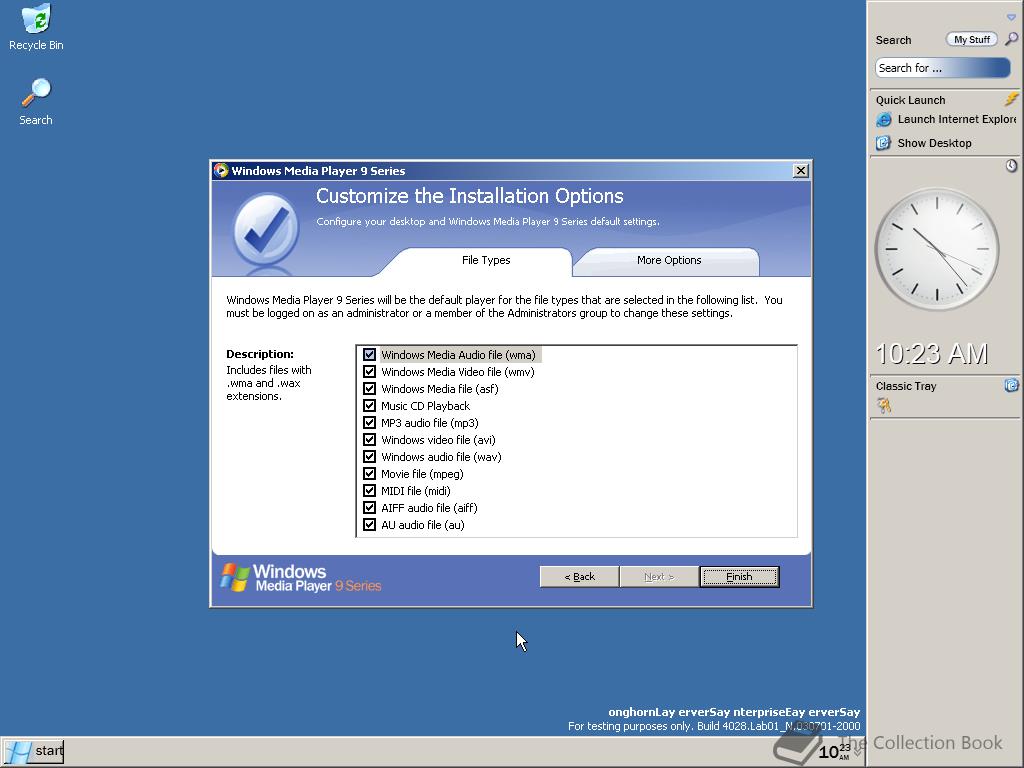Image resolution: width=1024 pixels, height=768 pixels.
Task: Open the Recycle Bin desktop icon
Action: tap(36, 27)
